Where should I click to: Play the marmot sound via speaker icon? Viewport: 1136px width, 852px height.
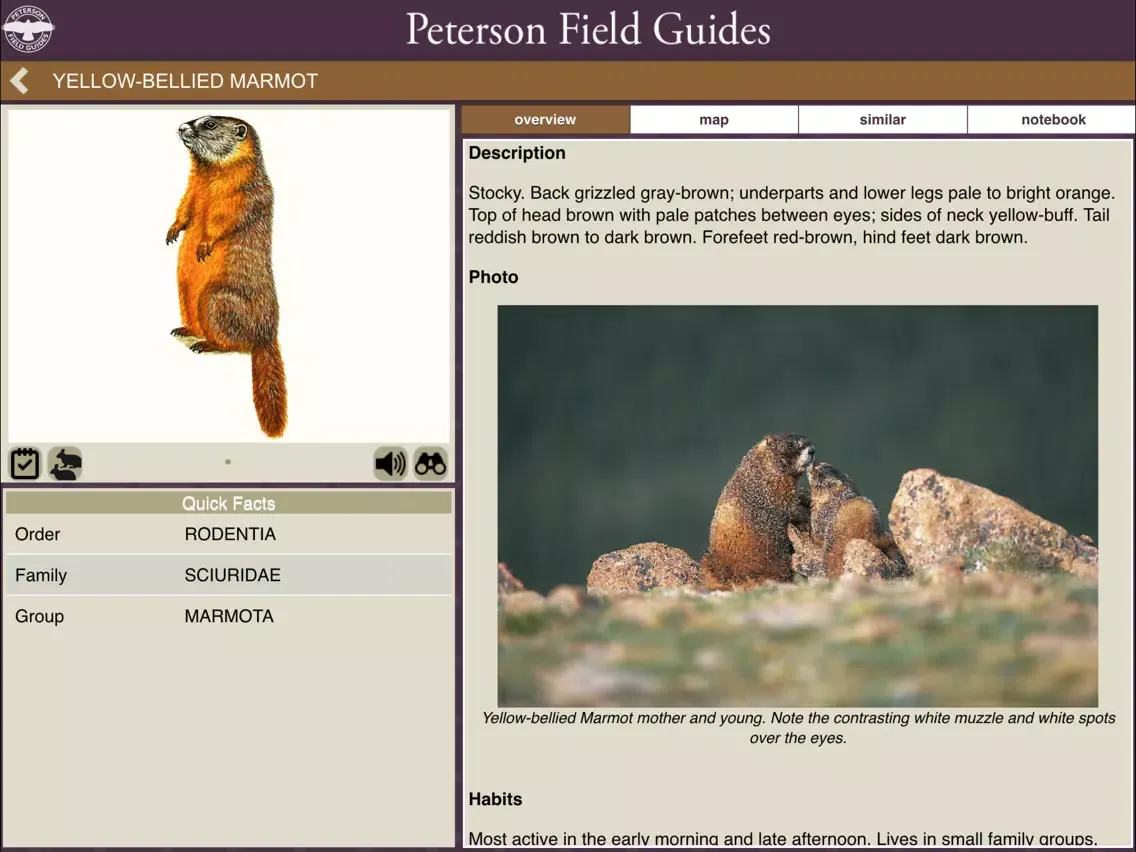pos(390,463)
